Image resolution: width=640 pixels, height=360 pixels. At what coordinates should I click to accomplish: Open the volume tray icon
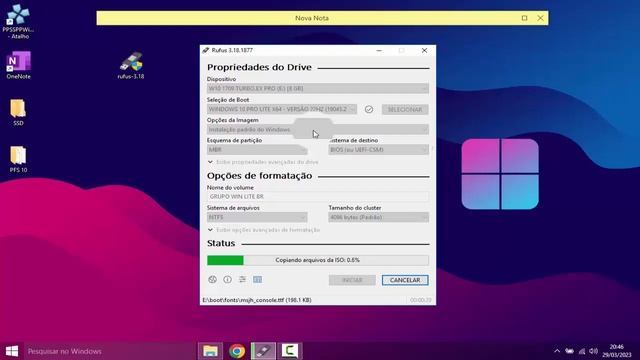(594, 351)
